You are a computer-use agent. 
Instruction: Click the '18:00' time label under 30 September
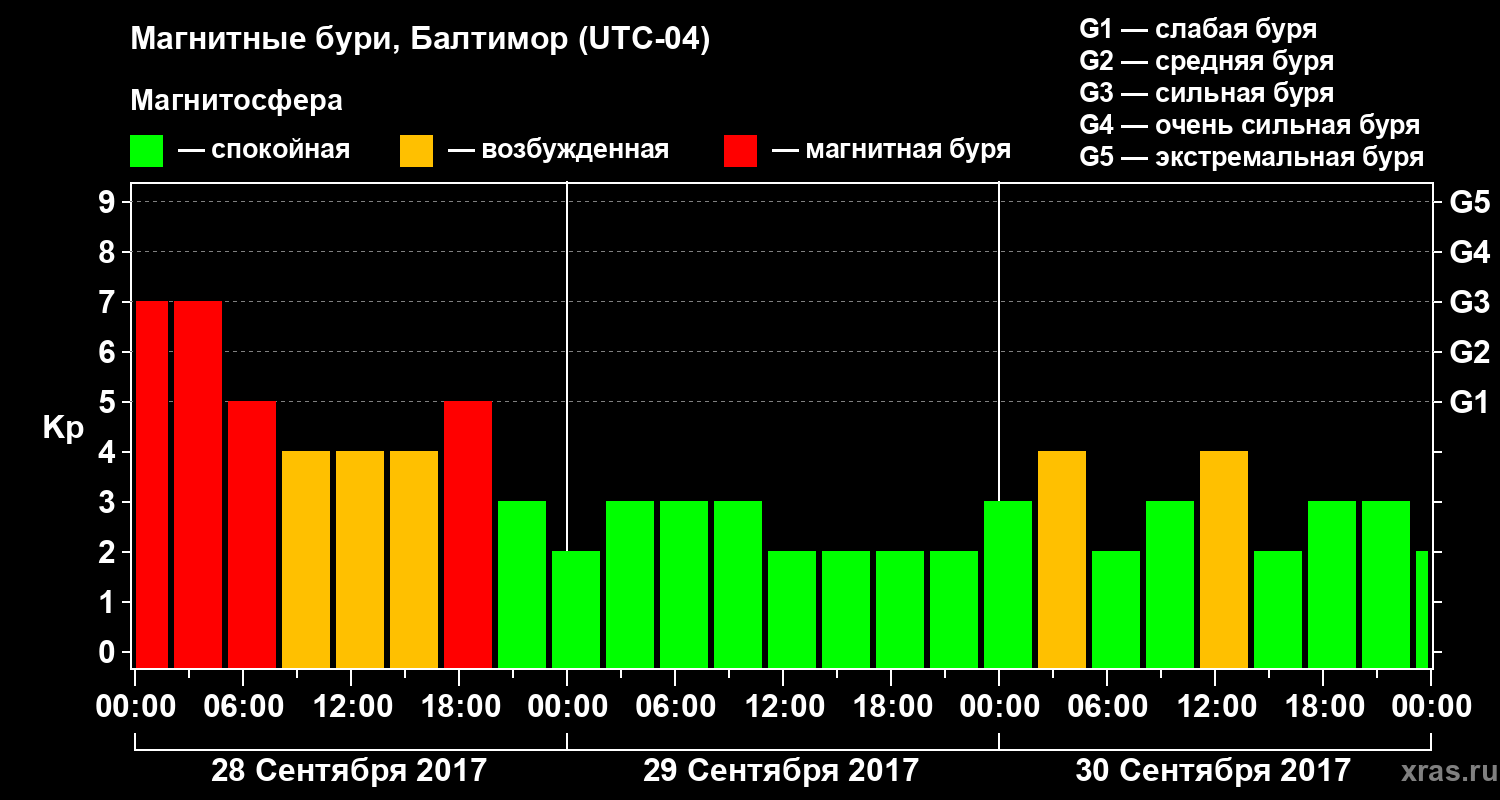pyautogui.click(x=1325, y=707)
